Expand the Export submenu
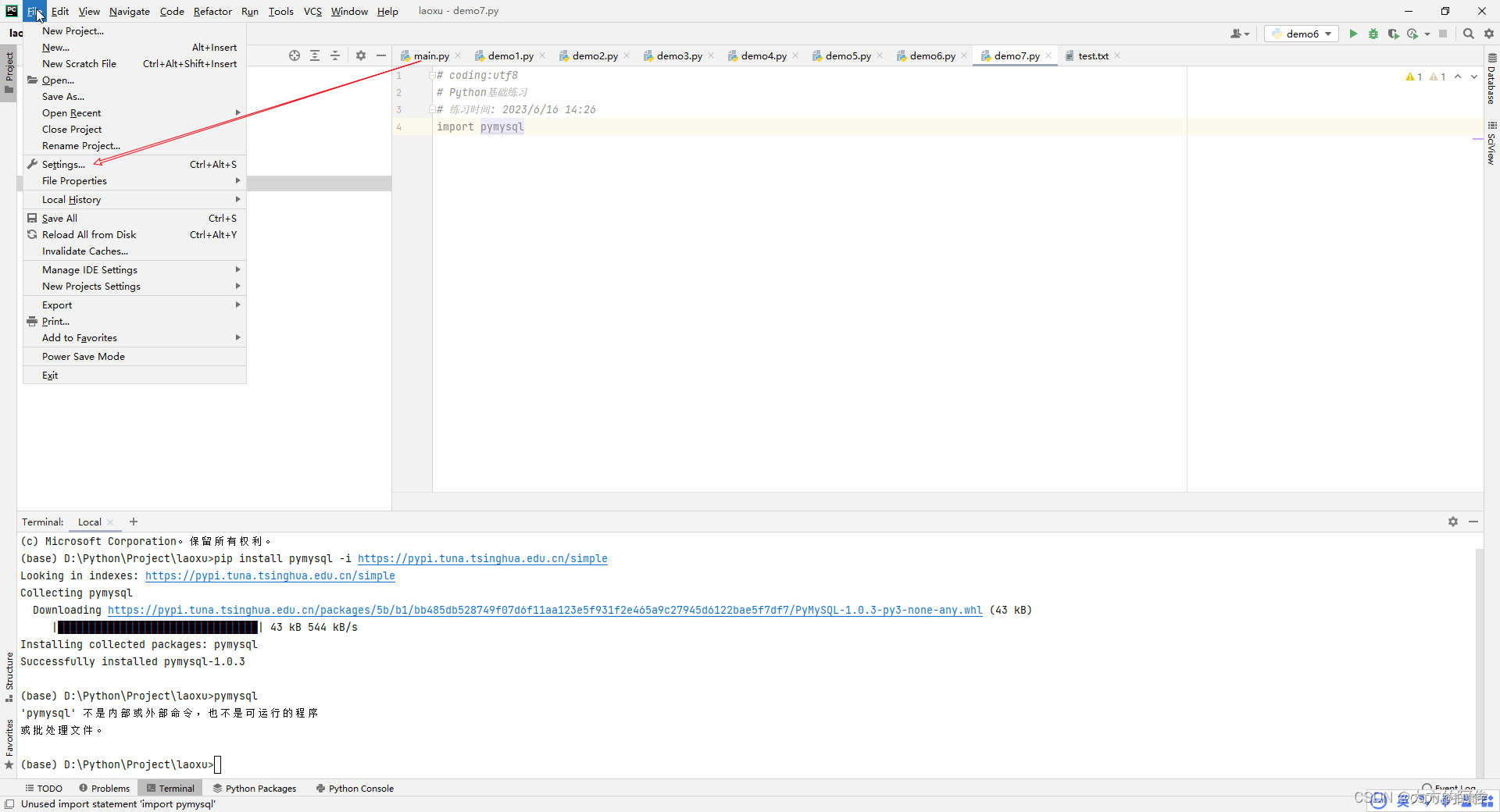This screenshot has height=812, width=1500. tap(134, 305)
